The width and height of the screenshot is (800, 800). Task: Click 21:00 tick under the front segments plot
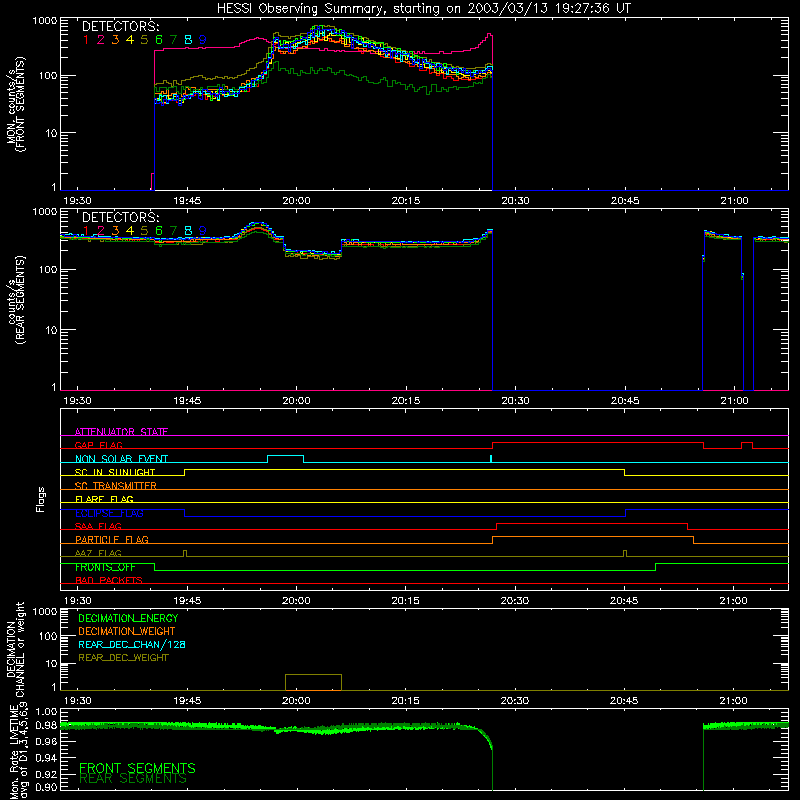point(734,201)
